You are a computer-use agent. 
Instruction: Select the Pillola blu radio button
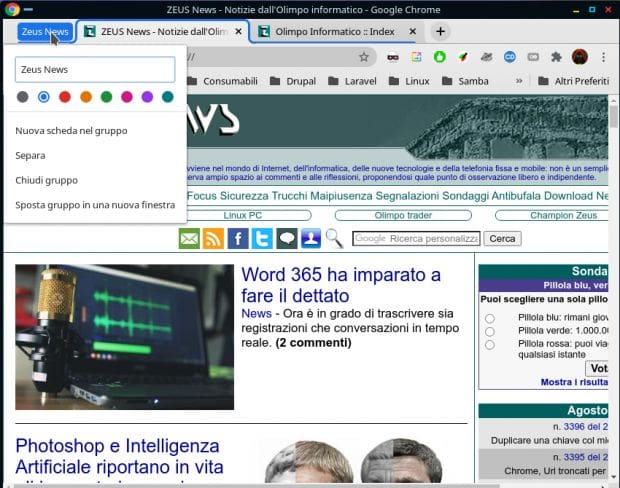click(x=490, y=319)
